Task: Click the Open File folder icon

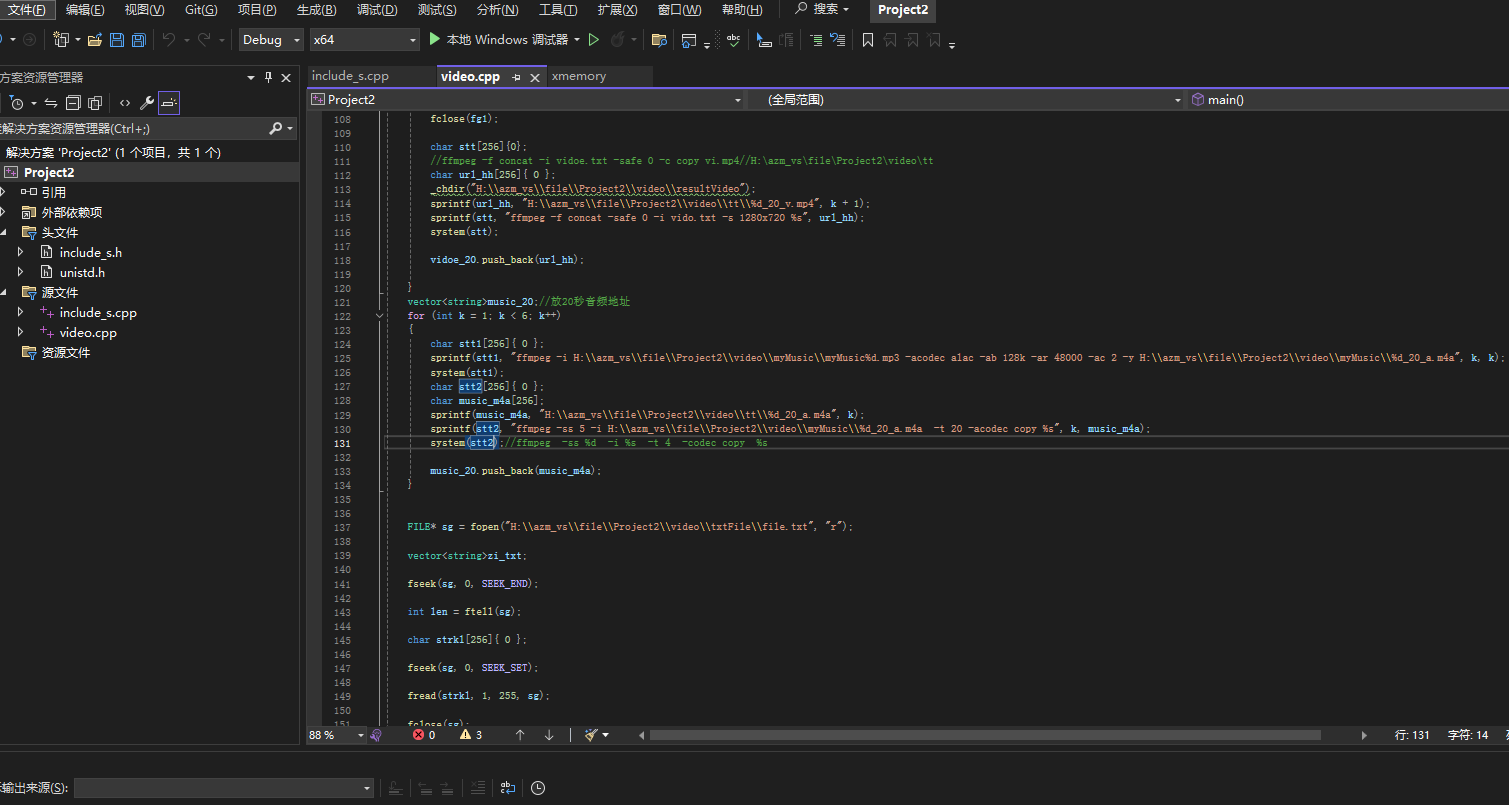Action: pos(95,40)
